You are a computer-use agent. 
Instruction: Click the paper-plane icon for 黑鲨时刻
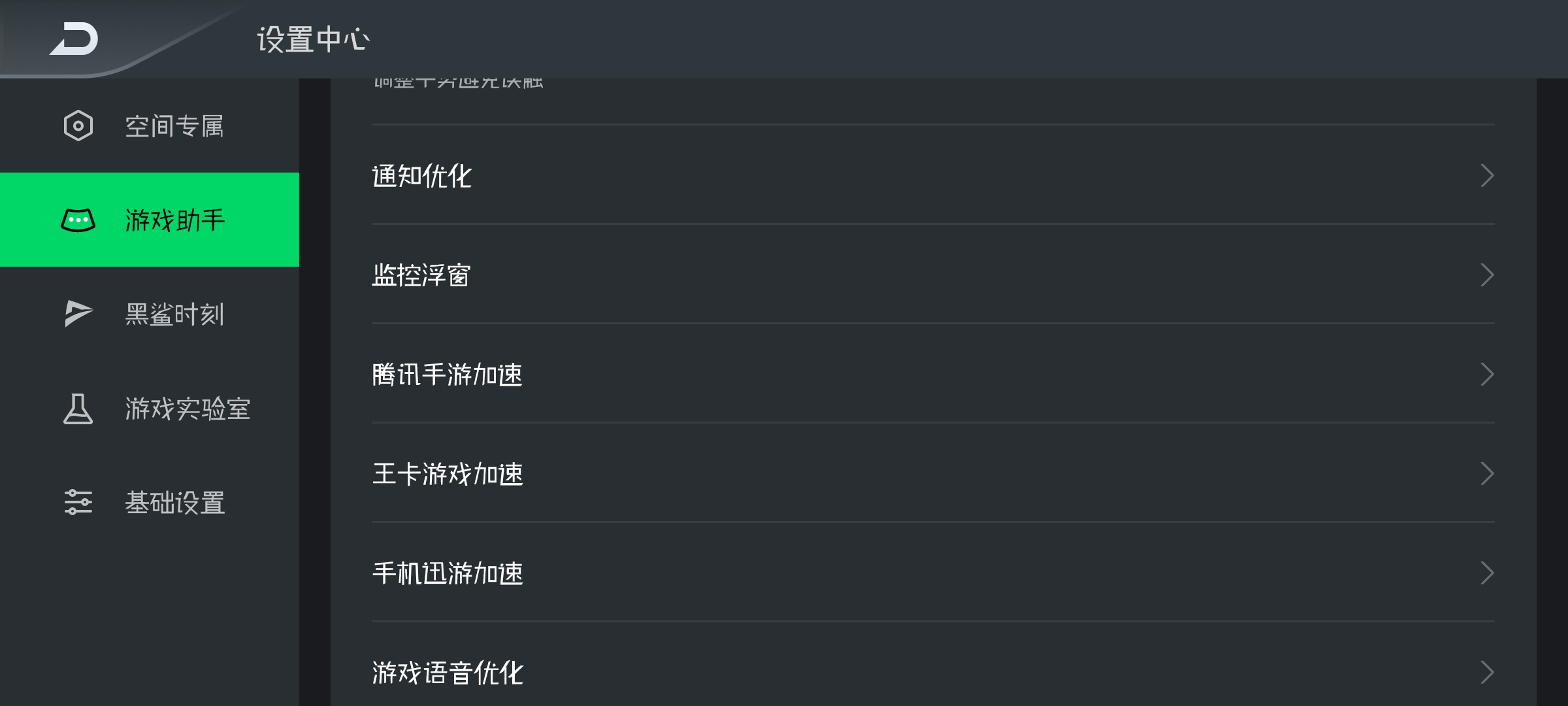coord(78,314)
